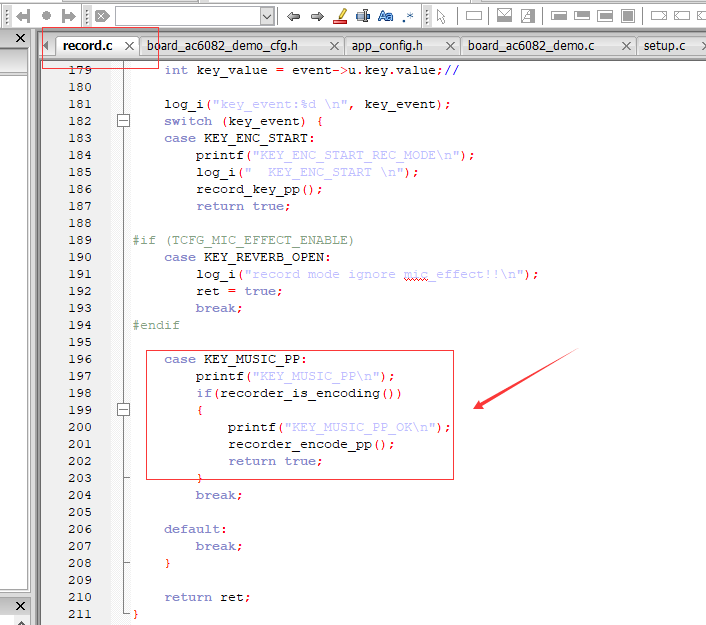Close the upper left side panel

coord(20,38)
